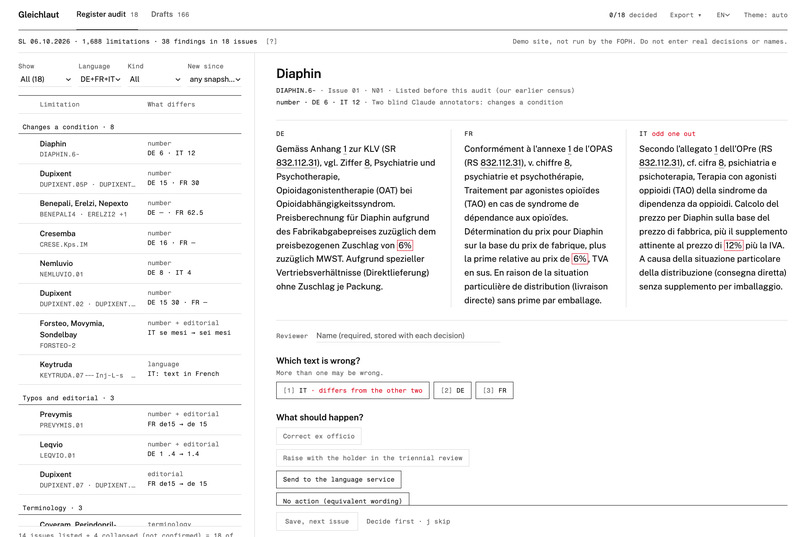Click Save, next issue button
The image size is (806, 537).
tap(317, 521)
